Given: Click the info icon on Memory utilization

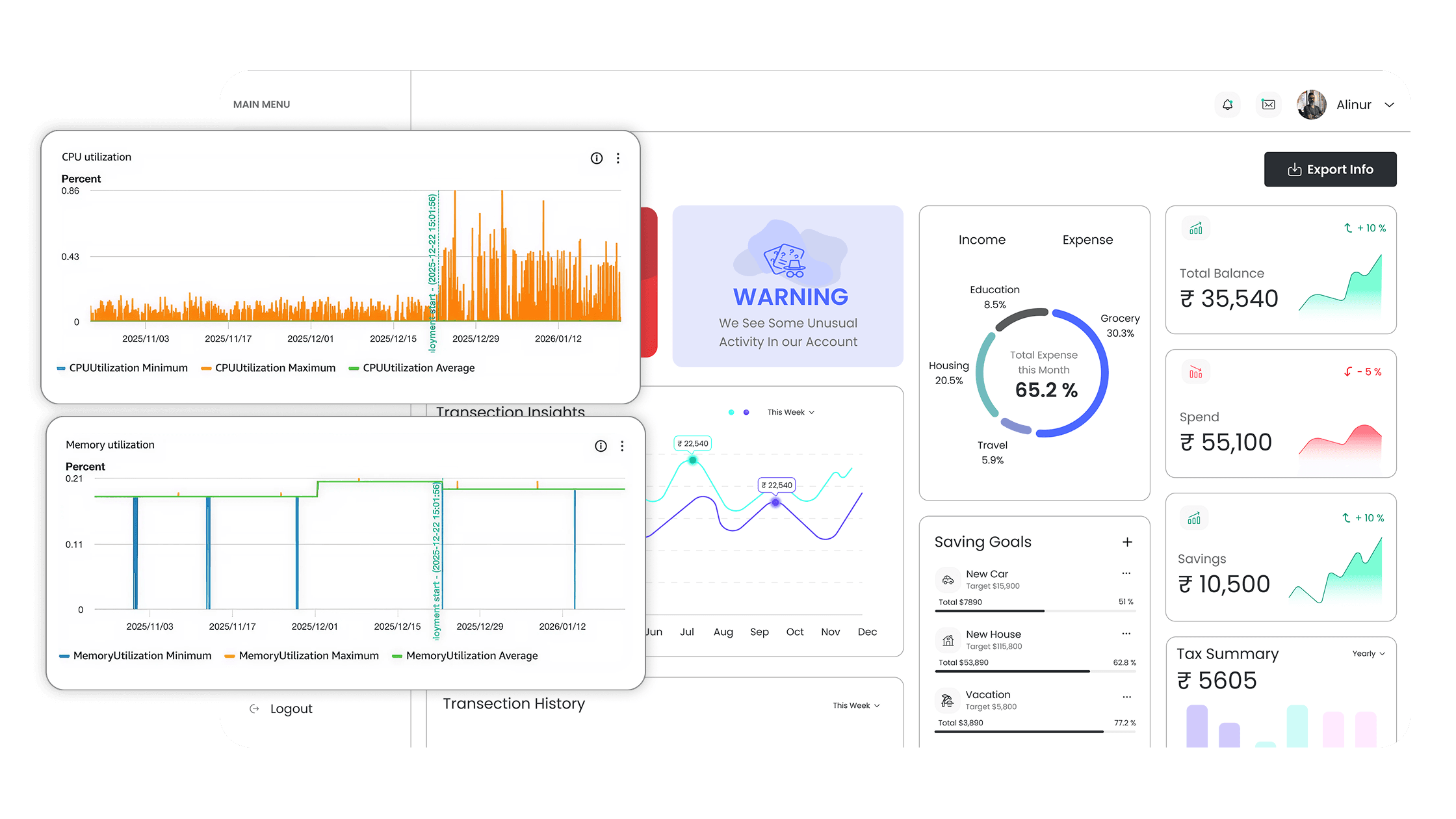Looking at the screenshot, I should coord(601,446).
